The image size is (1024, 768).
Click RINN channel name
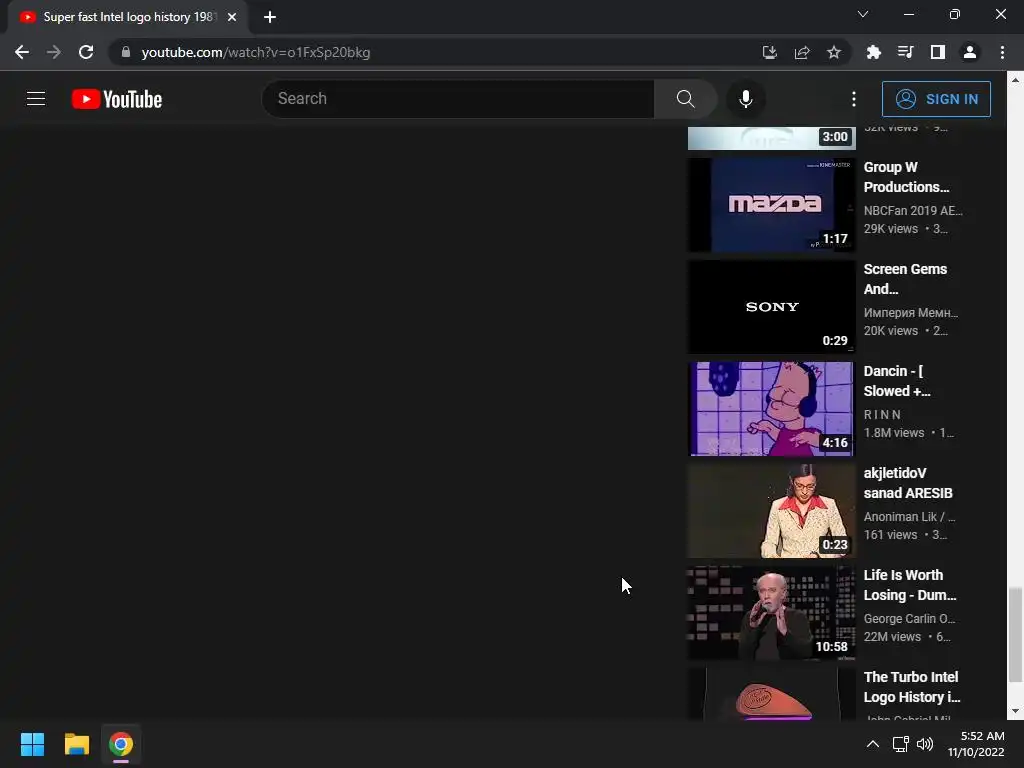click(x=882, y=415)
